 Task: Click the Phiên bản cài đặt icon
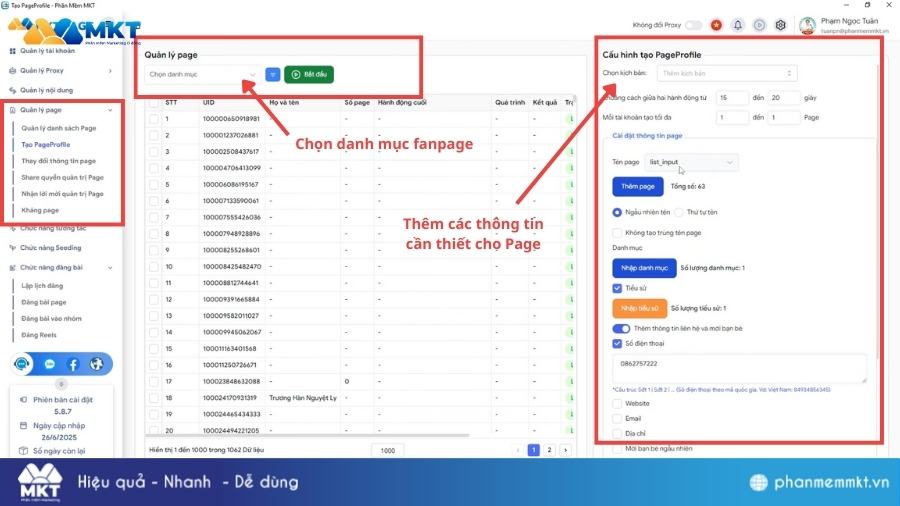[24, 400]
